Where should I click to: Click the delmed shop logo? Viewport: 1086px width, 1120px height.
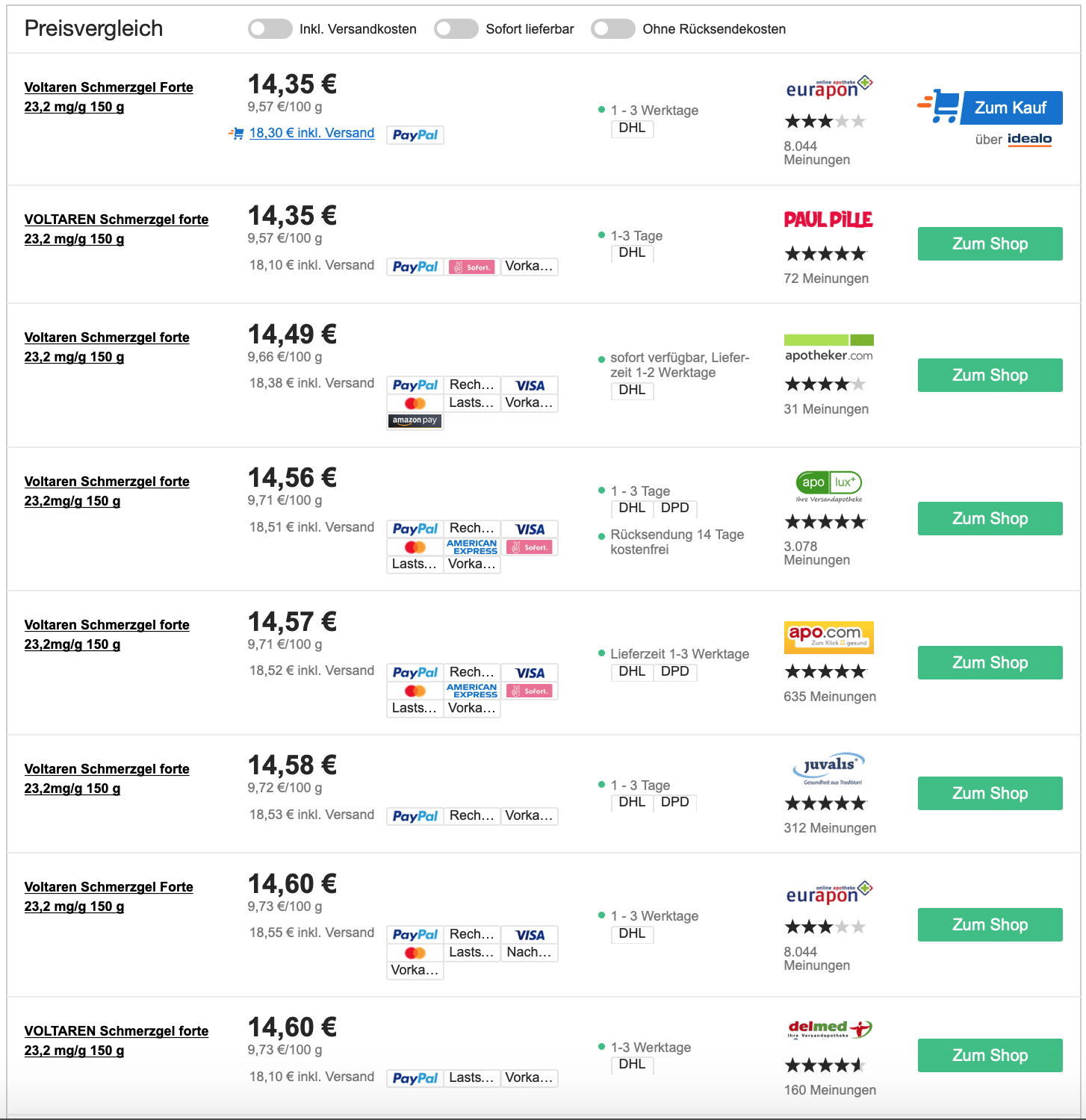click(x=830, y=1030)
